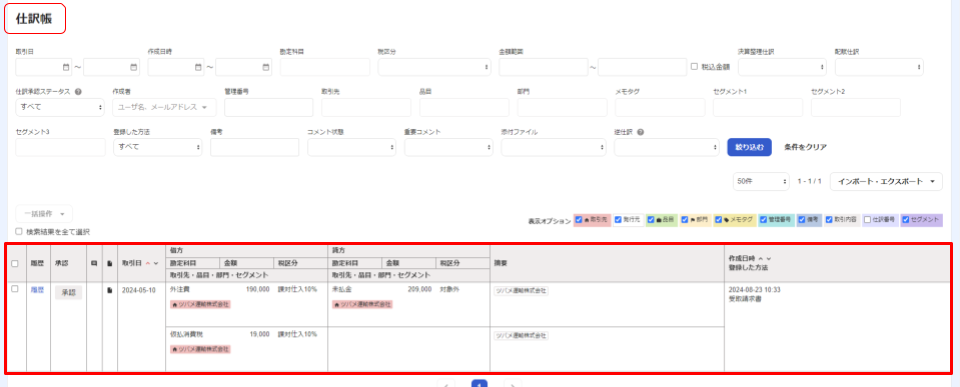Enable 仕訳番号 display option
The height and width of the screenshot is (387, 960).
click(x=868, y=219)
